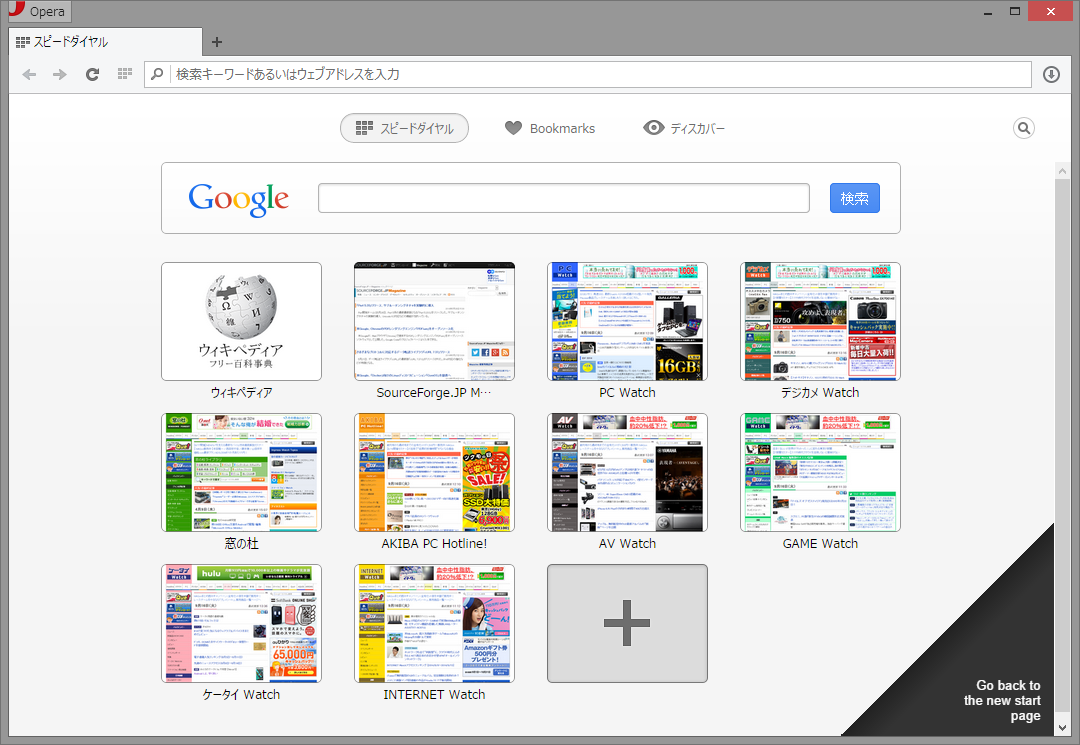
Task: Minimize the Opera window
Action: click(x=988, y=12)
